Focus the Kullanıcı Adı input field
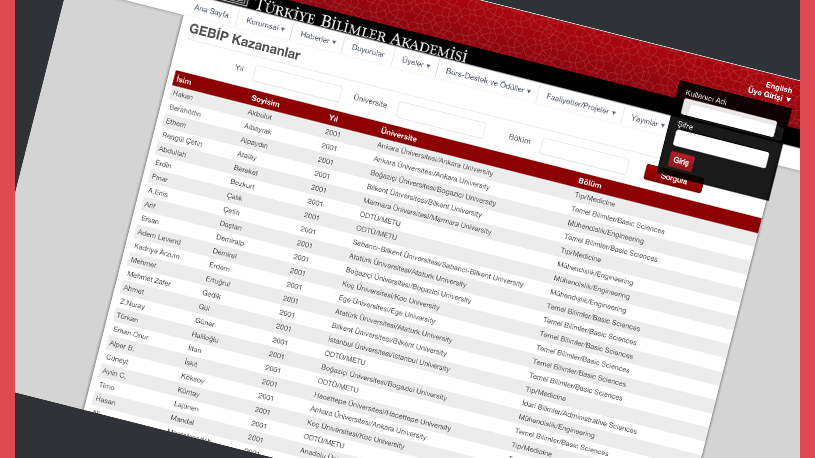 pos(728,118)
